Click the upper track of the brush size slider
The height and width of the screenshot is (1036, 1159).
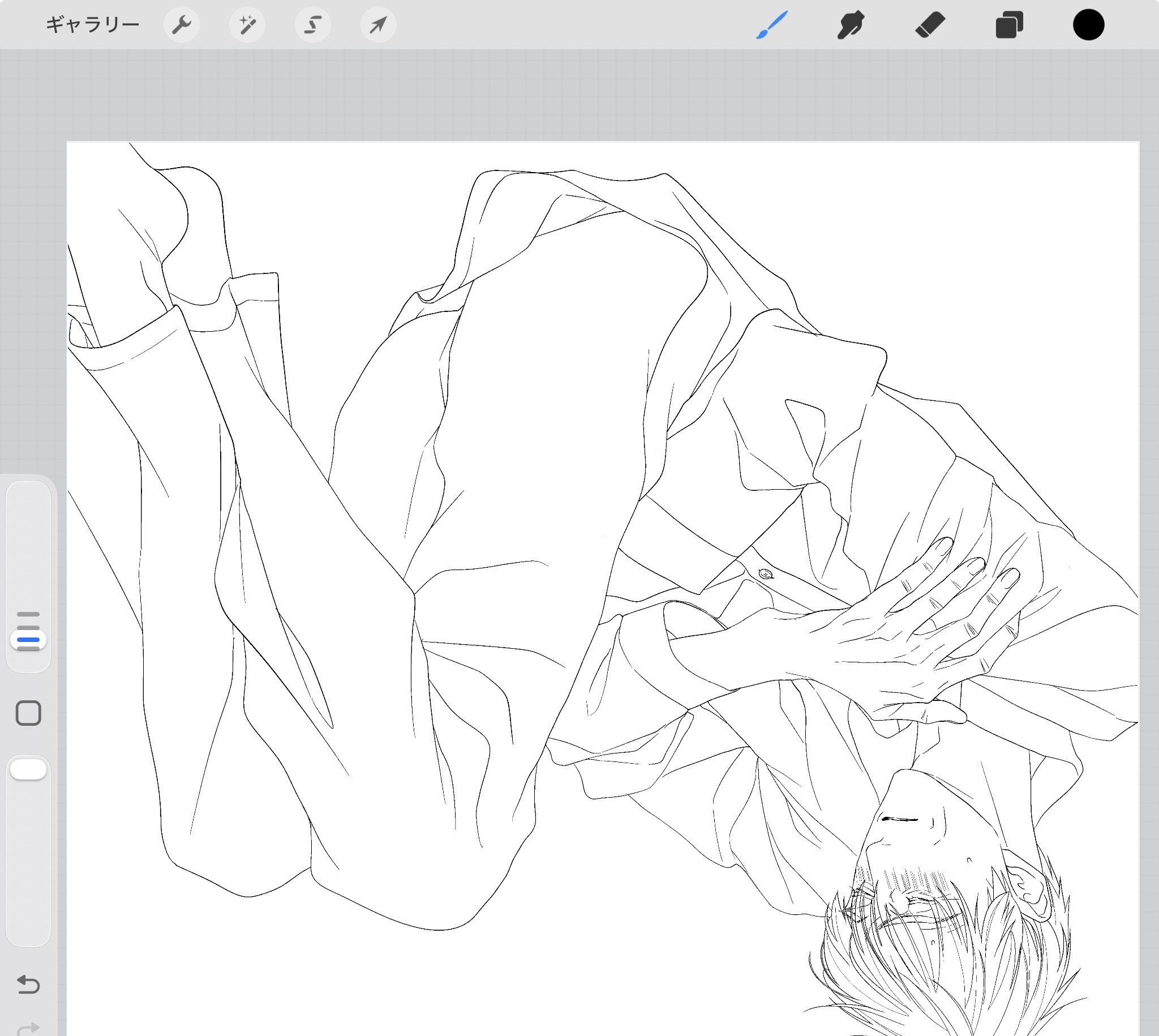(x=28, y=541)
